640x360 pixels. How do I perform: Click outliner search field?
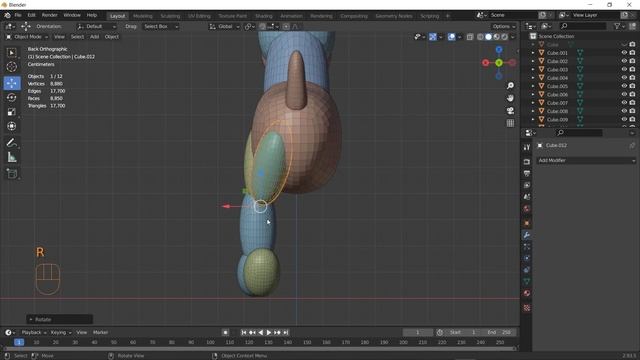click(x=583, y=26)
